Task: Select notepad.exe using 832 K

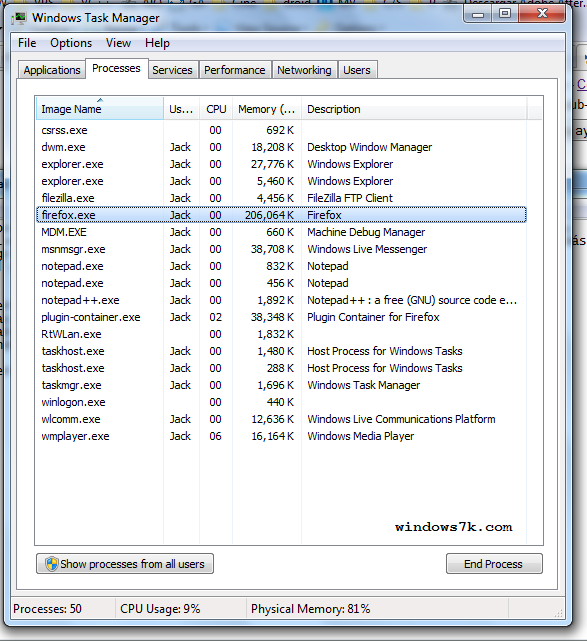Action: pyautogui.click(x=281, y=266)
